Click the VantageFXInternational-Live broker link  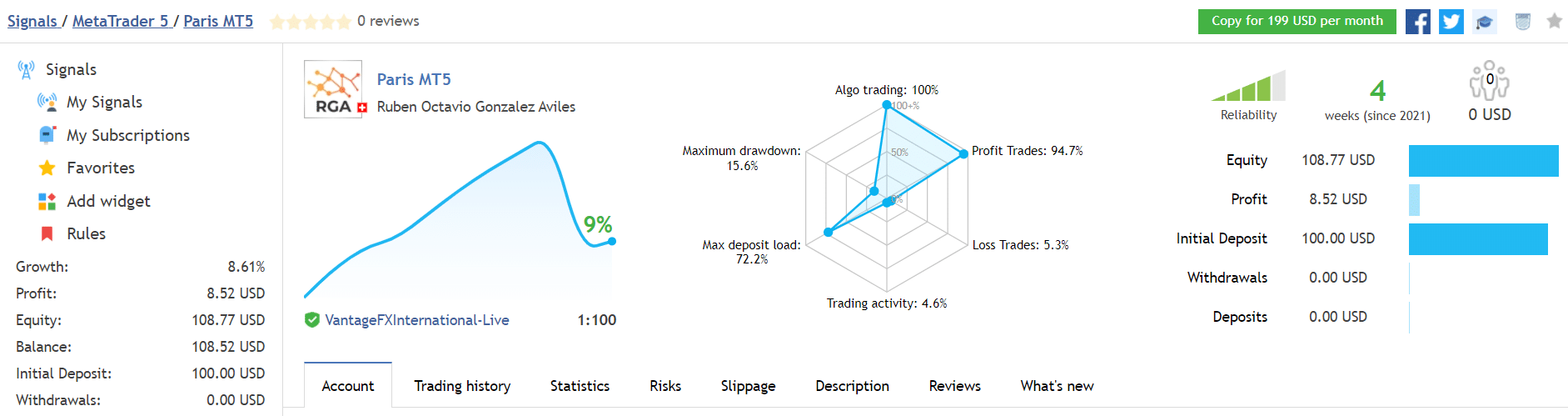[x=416, y=320]
